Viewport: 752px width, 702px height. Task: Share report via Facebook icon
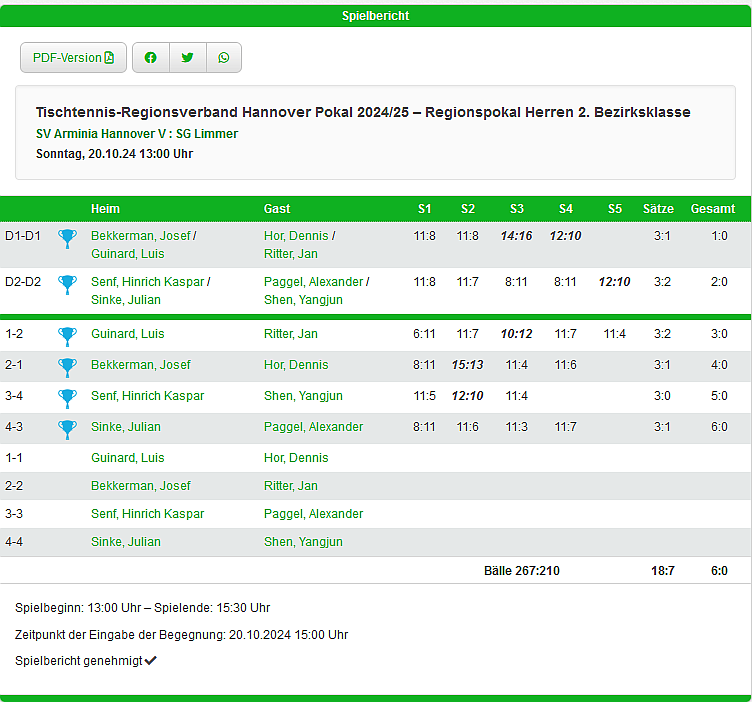(151, 58)
